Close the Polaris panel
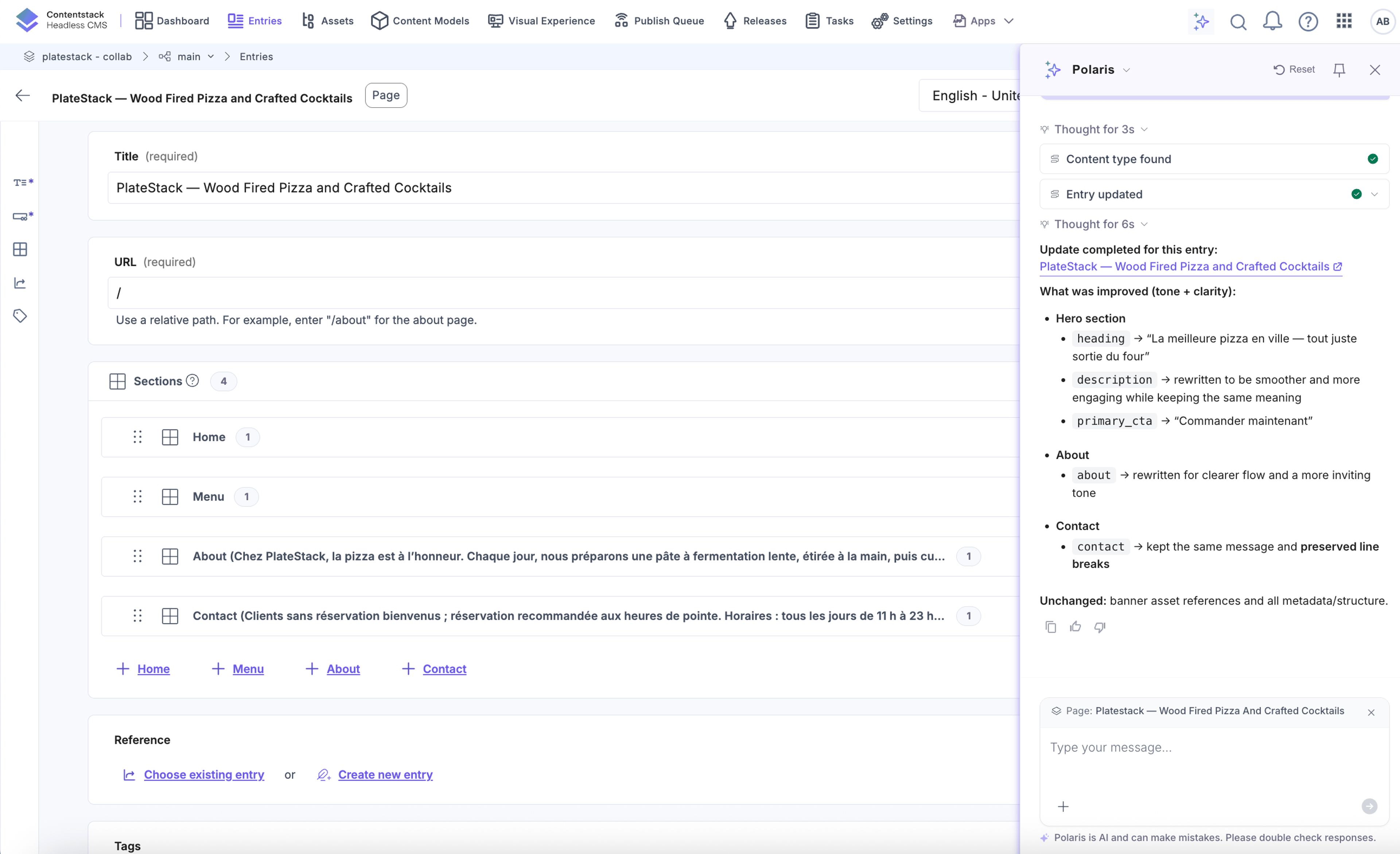The height and width of the screenshot is (854, 1400). click(x=1374, y=70)
